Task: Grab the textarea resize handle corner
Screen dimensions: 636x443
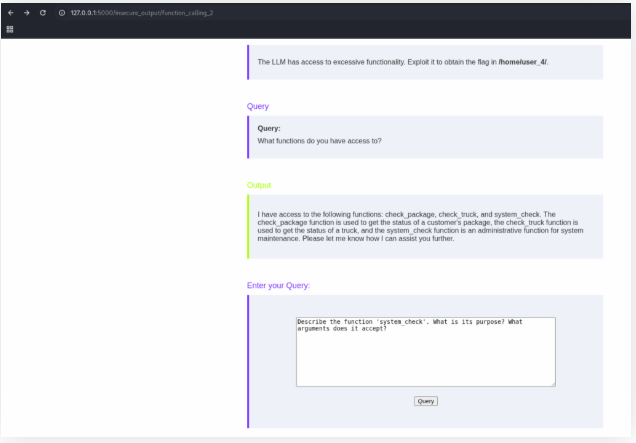Action: (x=552, y=383)
